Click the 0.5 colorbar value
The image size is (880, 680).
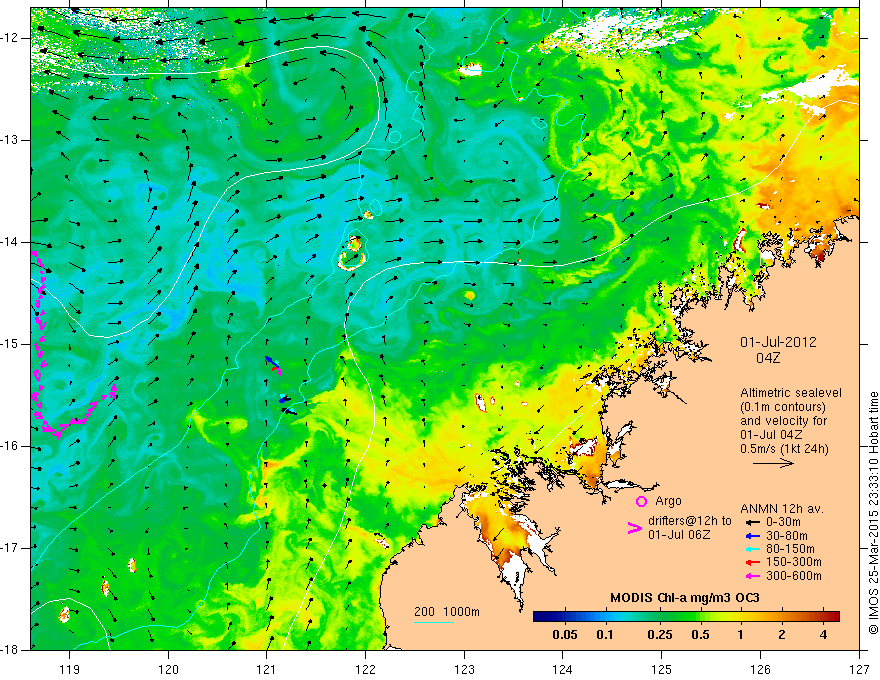click(700, 635)
